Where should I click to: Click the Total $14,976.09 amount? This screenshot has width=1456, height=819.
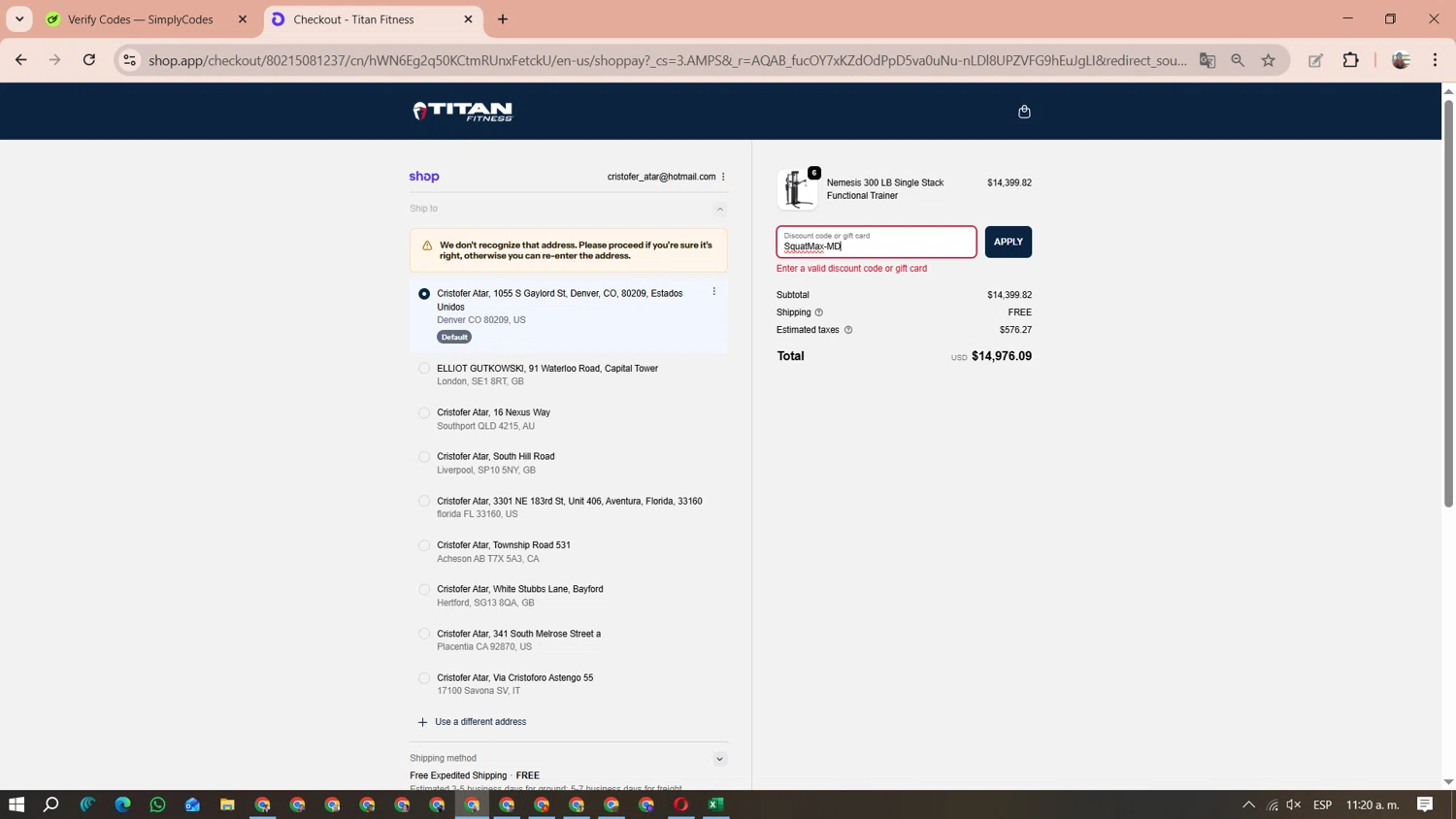(1002, 356)
